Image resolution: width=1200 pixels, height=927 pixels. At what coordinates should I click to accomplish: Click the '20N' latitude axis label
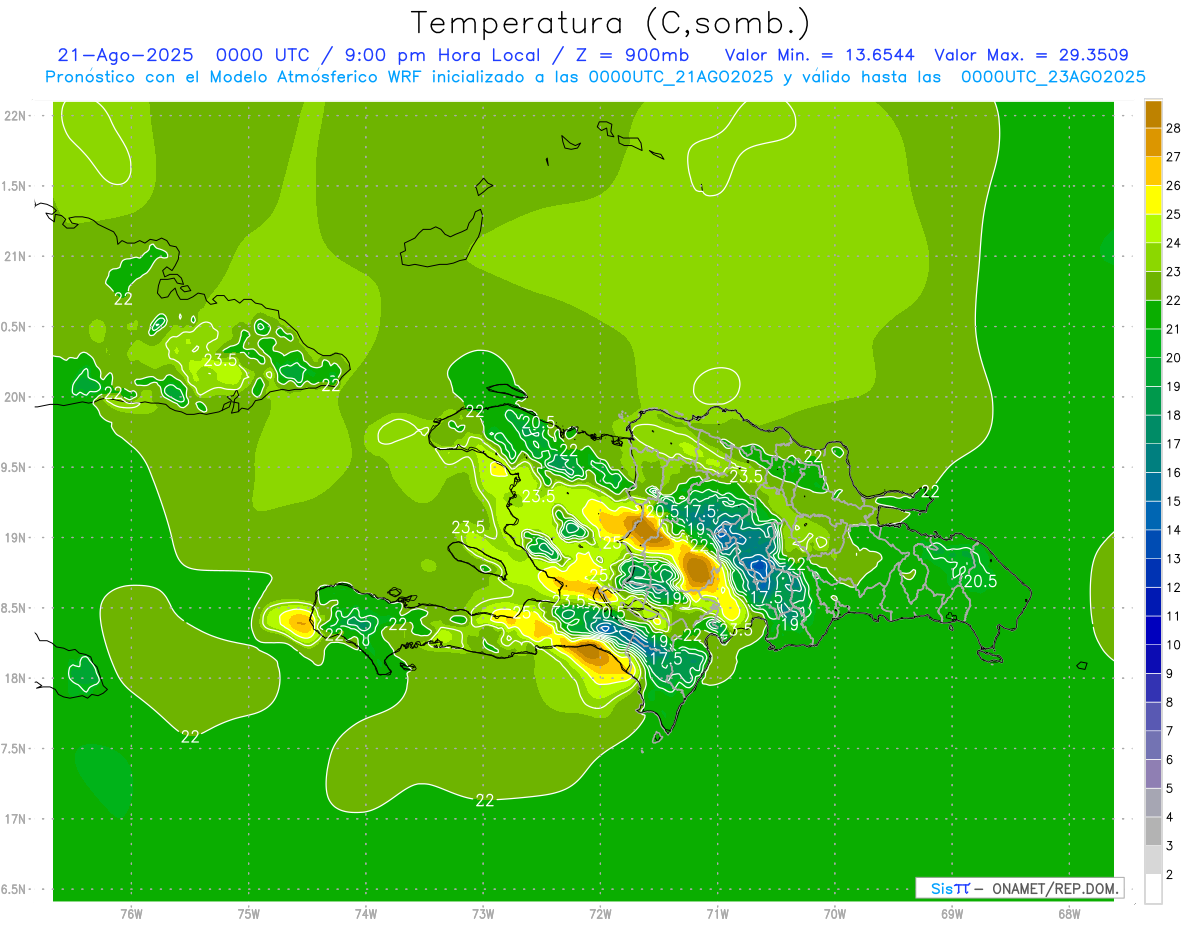[x=14, y=397]
